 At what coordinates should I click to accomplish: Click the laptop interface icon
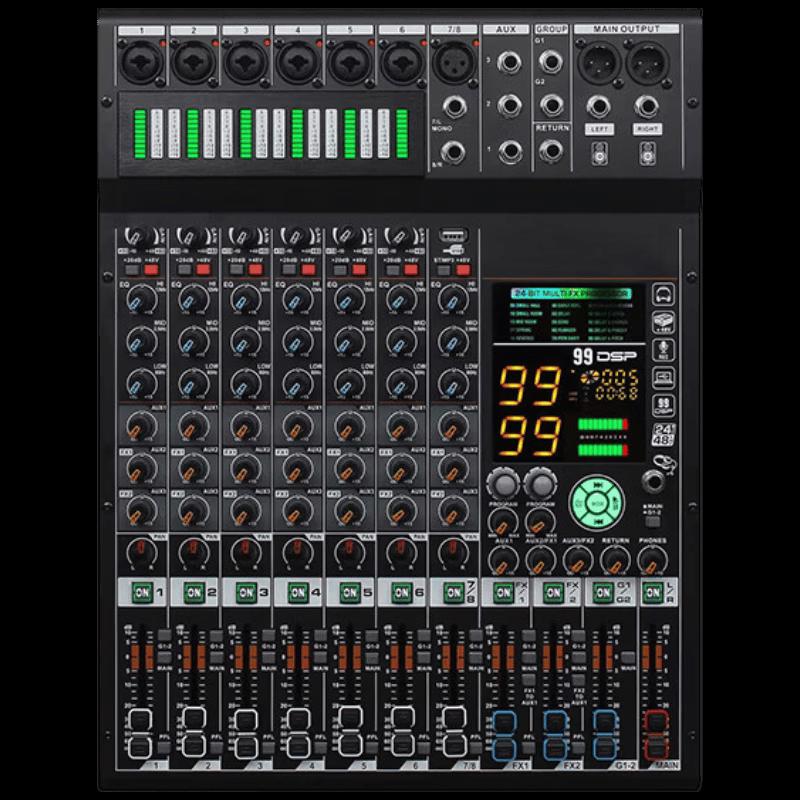click(663, 378)
